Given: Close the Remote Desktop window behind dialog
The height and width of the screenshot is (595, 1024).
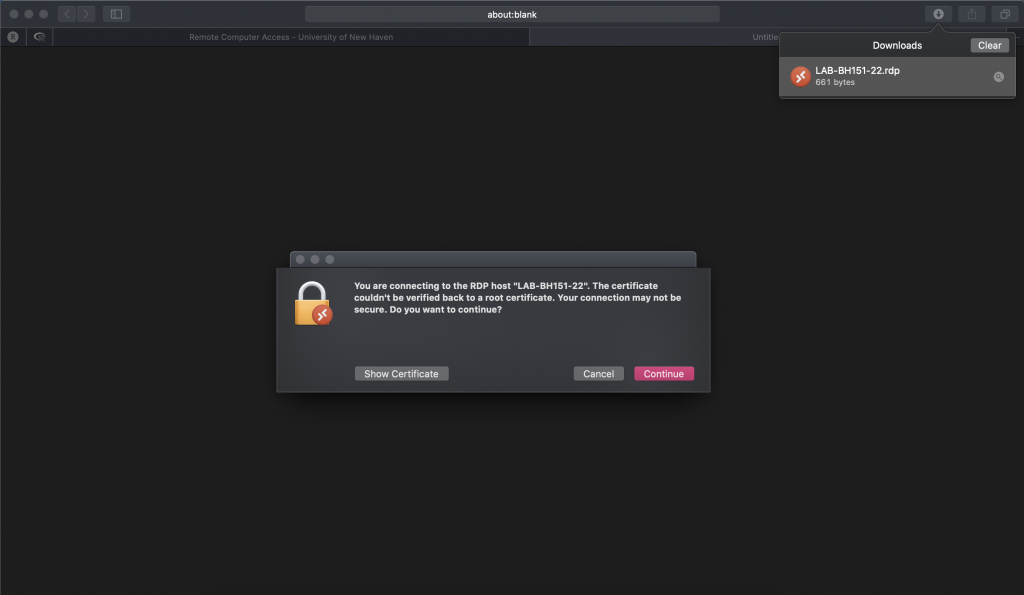Looking at the screenshot, I should click(x=299, y=259).
